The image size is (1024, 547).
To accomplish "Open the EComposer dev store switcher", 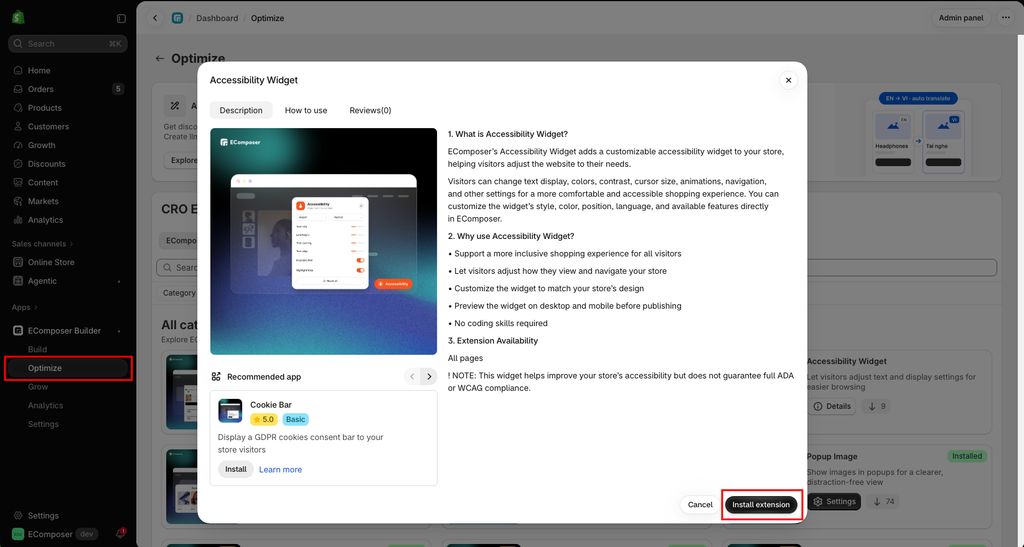I will [x=54, y=534].
